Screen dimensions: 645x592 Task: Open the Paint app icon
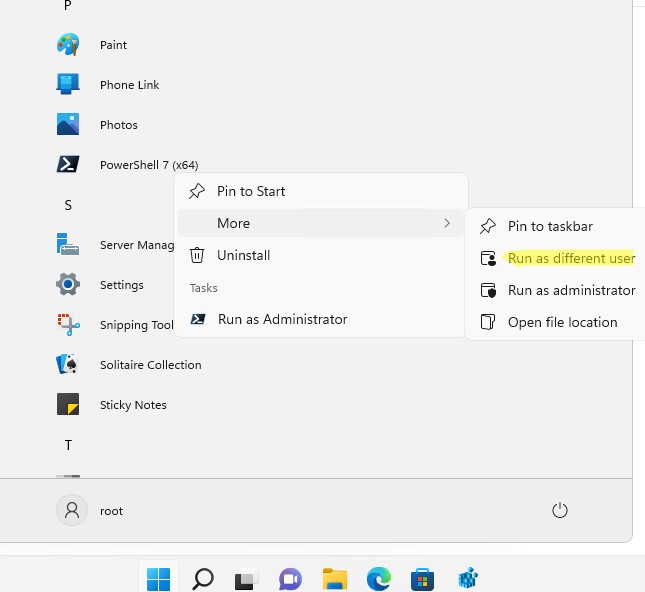click(x=68, y=44)
